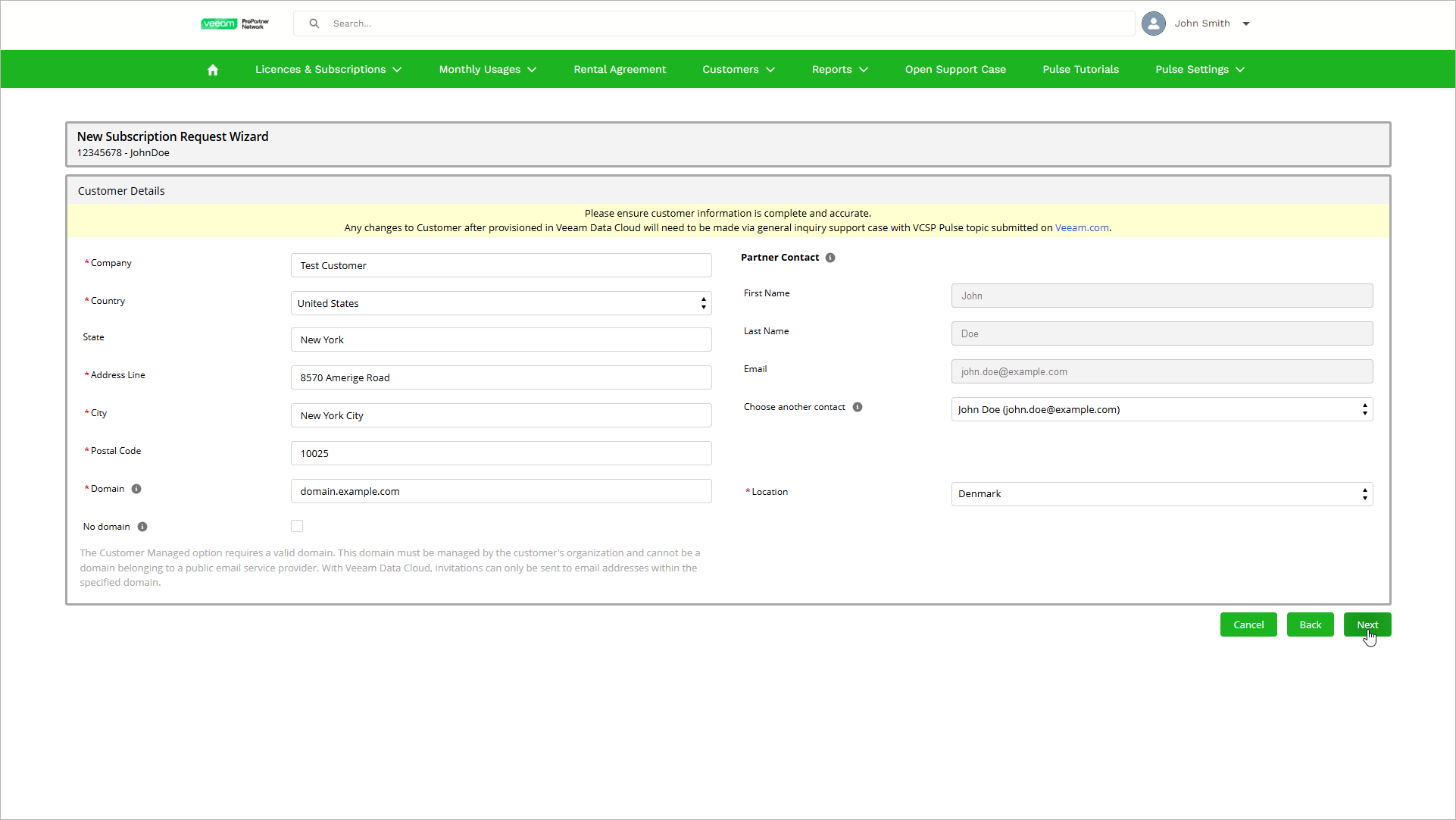Click info icon next to Choose another contact
Viewport: 1456px width, 820px height.
point(858,407)
